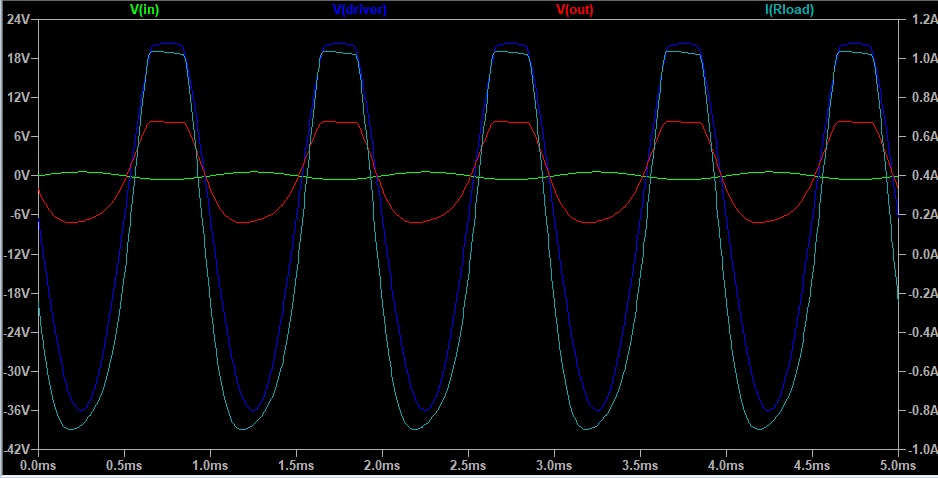Click the 4.0ms time axis label
938x478 pixels.
(x=726, y=465)
